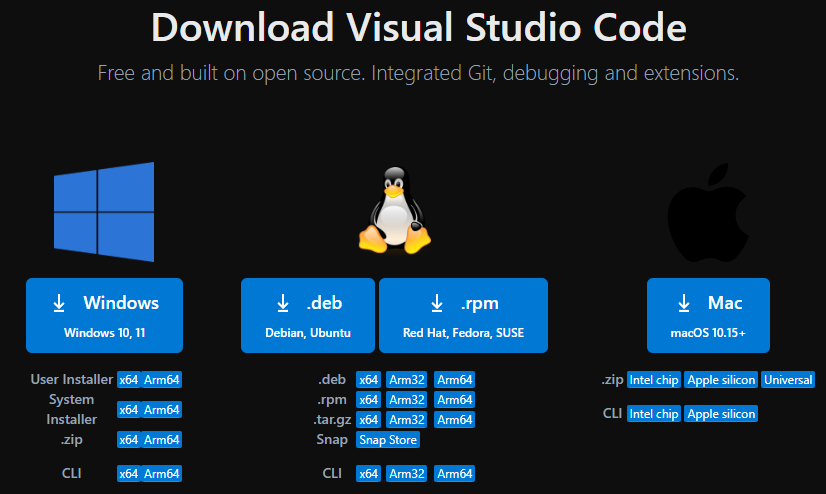Download Linux CLI x64

368,473
